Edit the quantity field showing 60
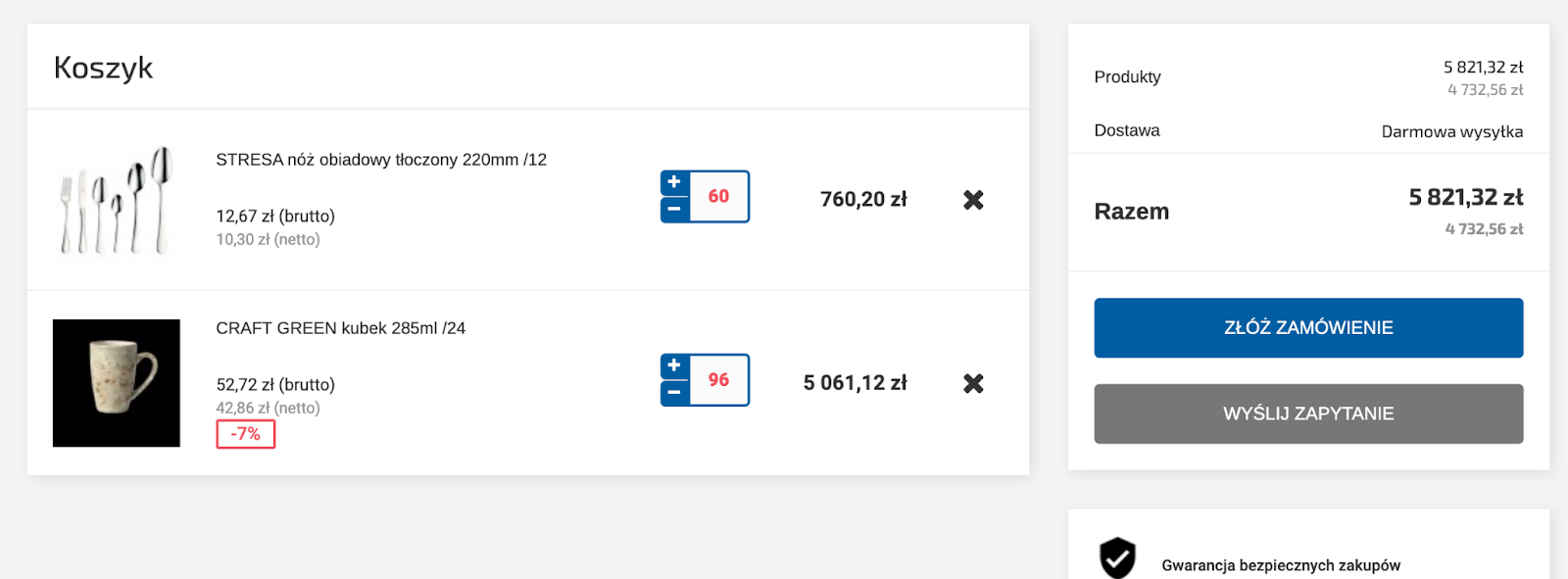 click(719, 197)
